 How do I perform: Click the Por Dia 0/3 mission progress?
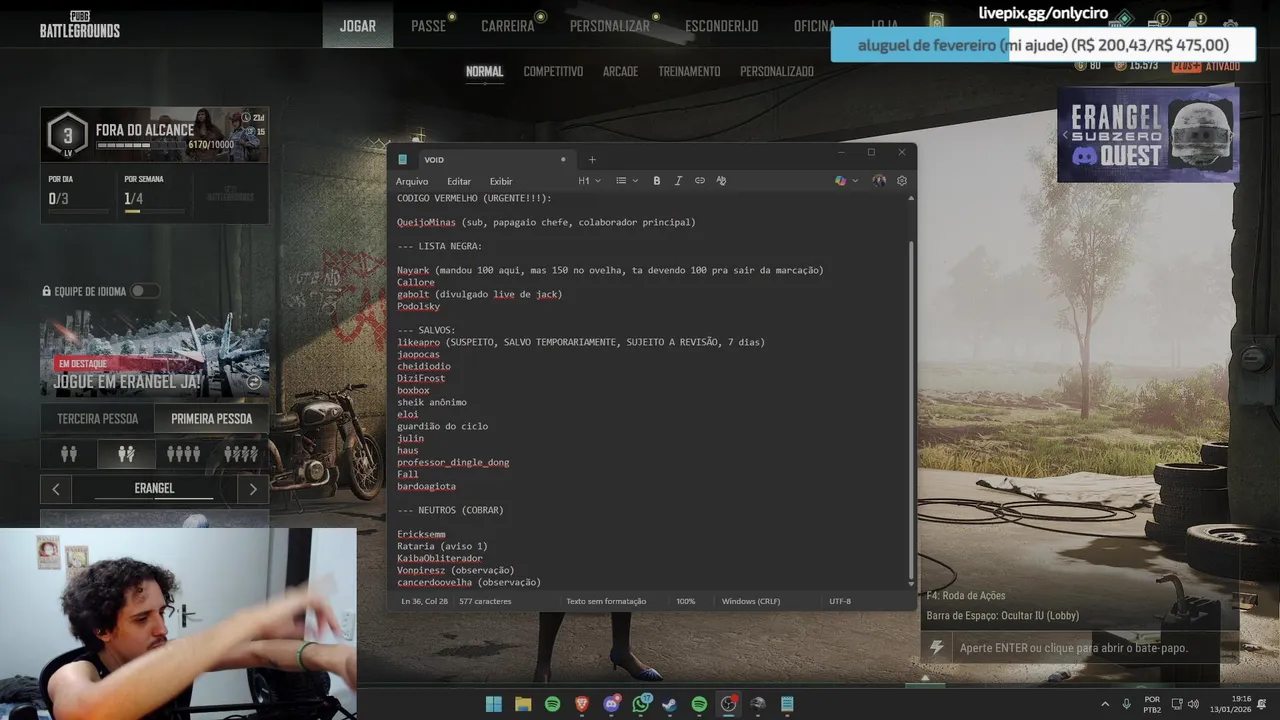76,194
